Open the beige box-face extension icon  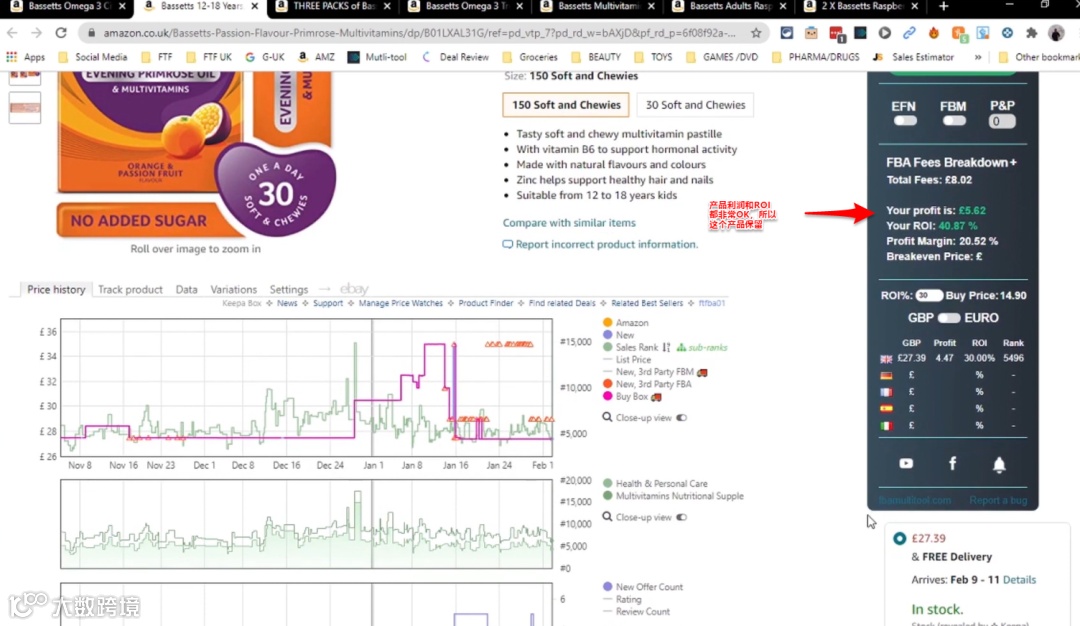click(x=811, y=32)
